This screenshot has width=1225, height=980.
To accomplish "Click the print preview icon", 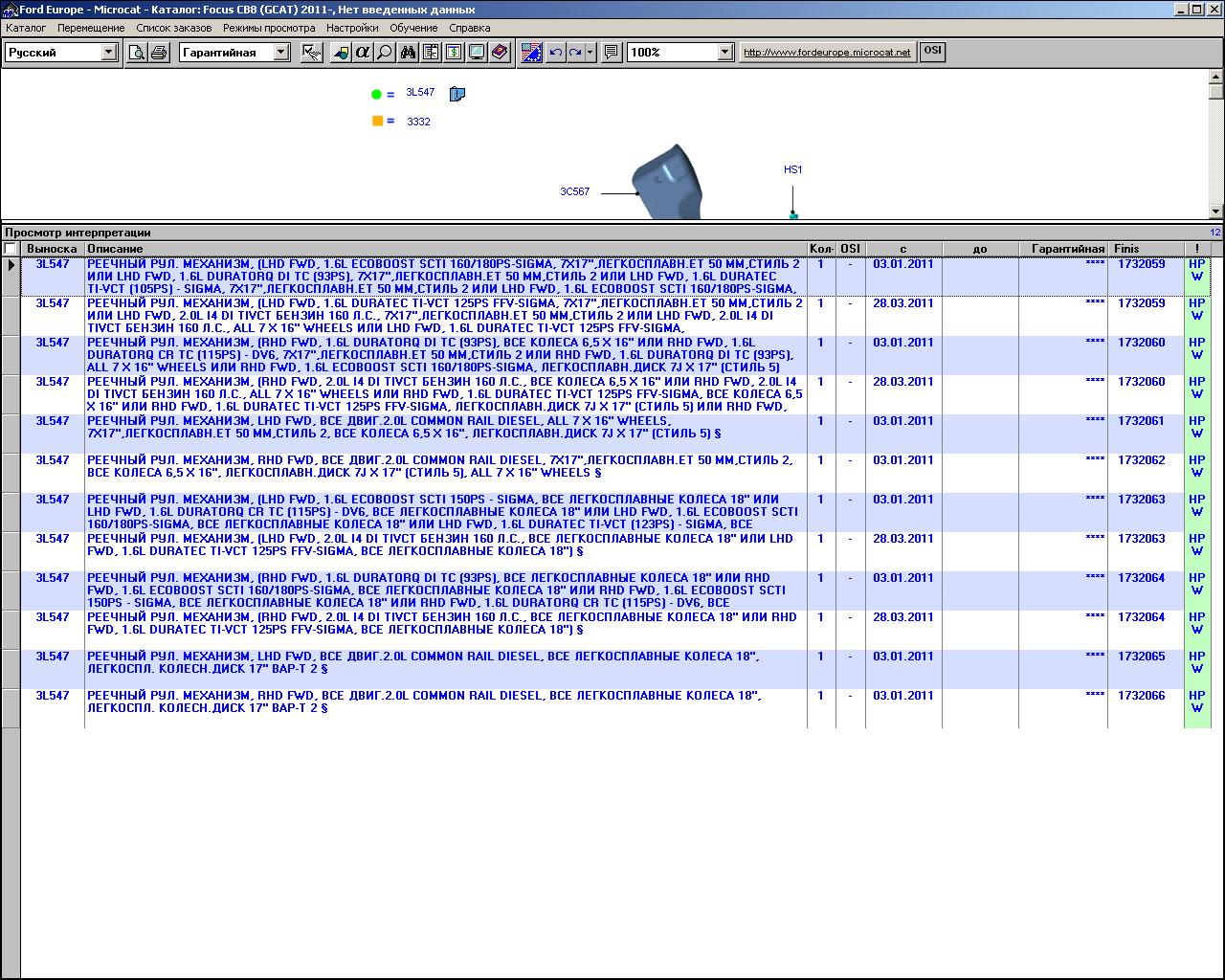I will (x=137, y=53).
